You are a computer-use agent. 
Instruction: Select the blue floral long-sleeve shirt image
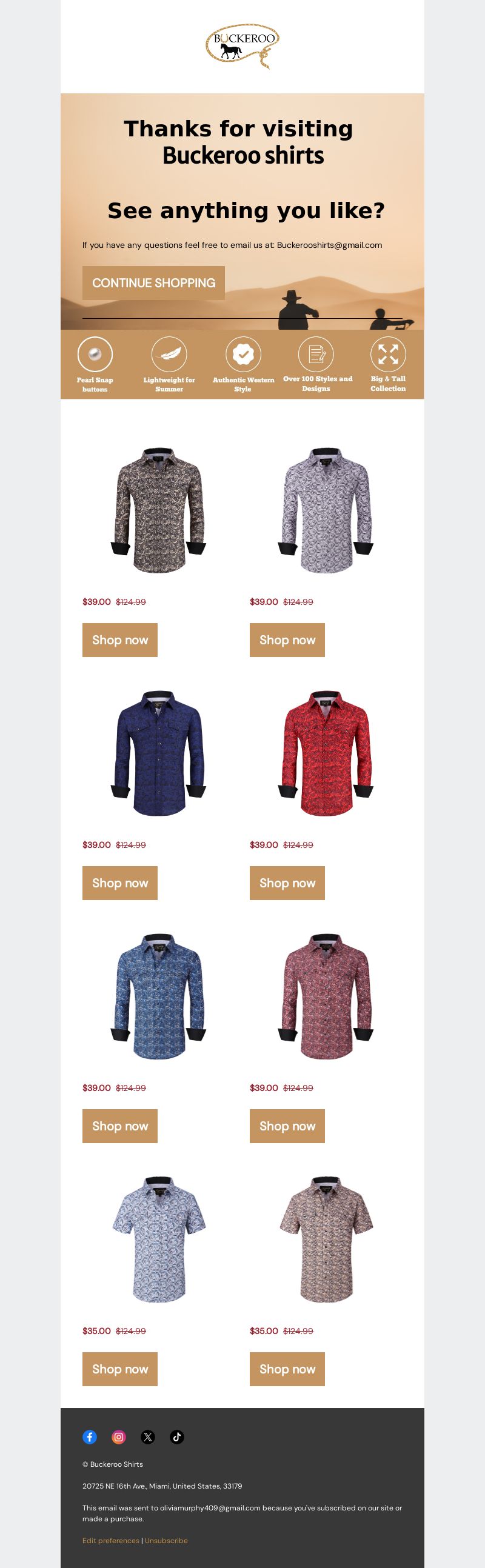(158, 996)
